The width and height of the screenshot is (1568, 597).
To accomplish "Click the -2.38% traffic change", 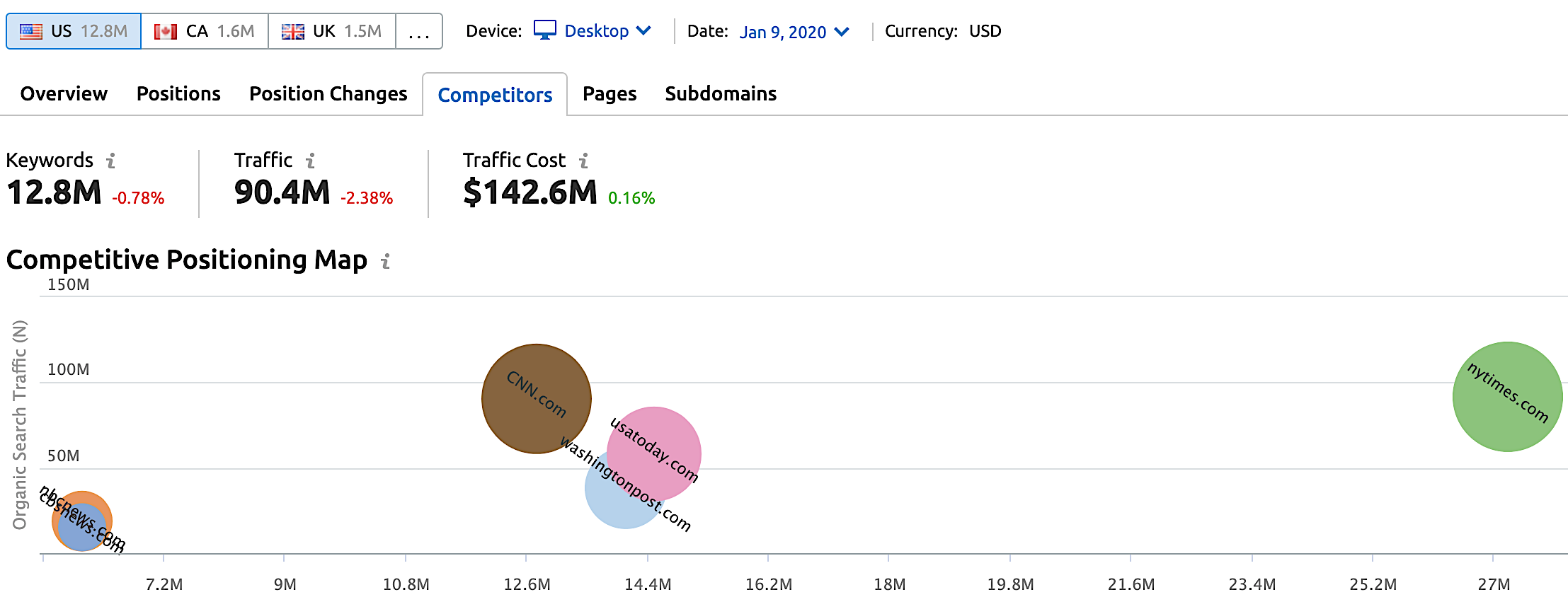I will 367,198.
